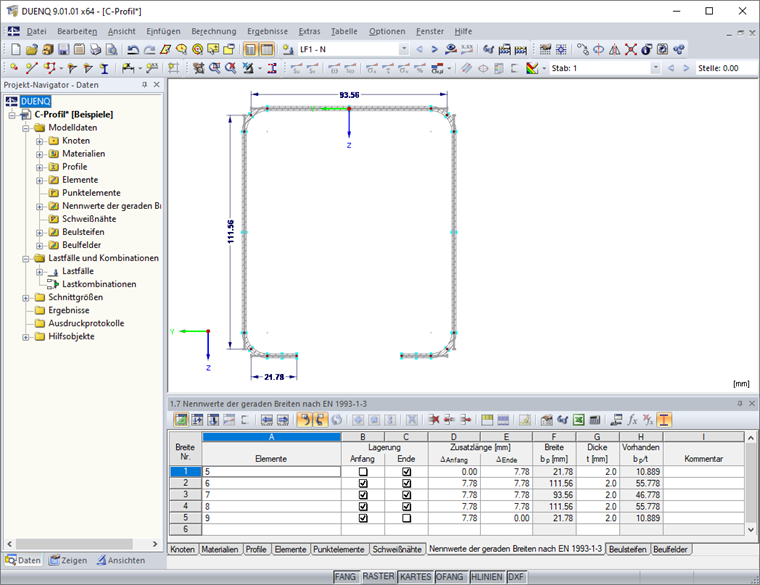Toggle the KARTES status bar button
The width and height of the screenshot is (760, 585).
(x=415, y=577)
